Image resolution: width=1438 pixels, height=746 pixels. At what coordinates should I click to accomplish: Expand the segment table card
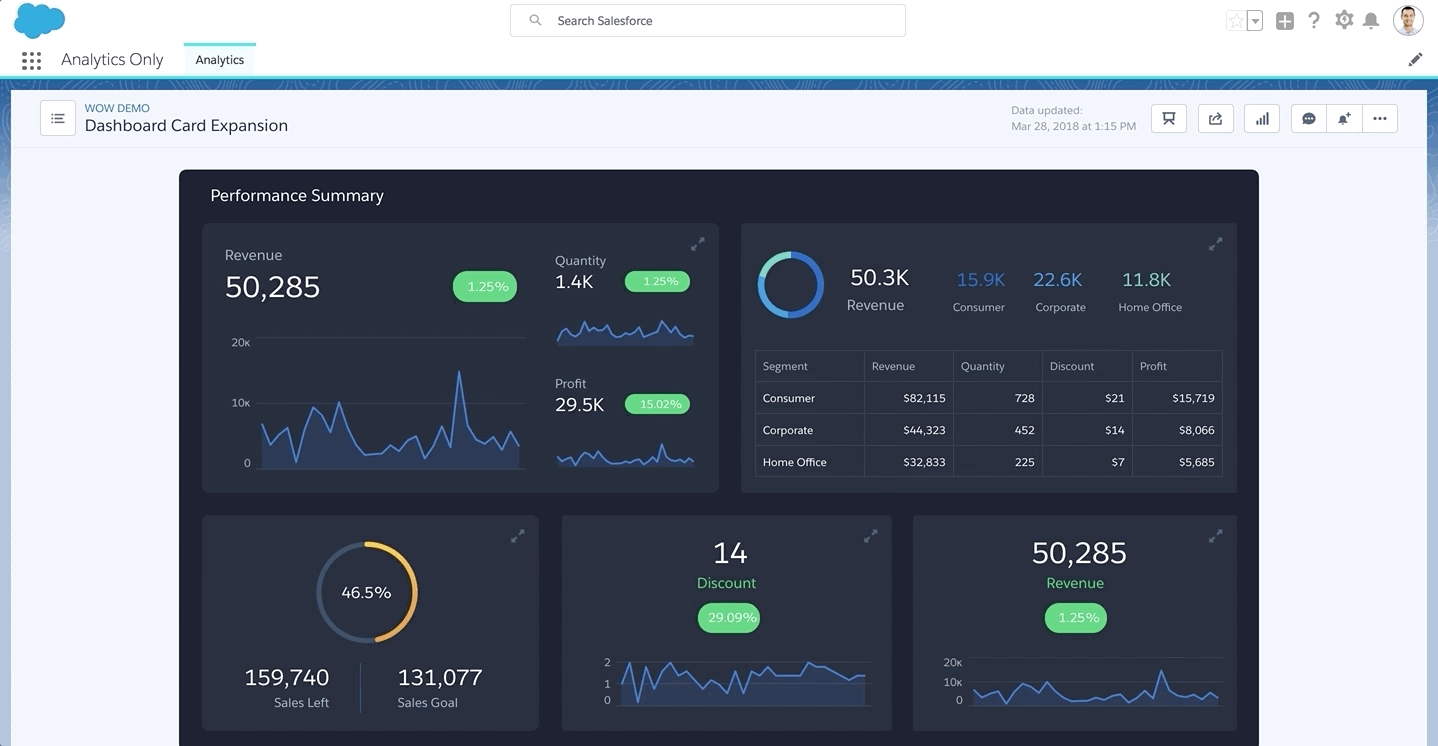coord(1216,244)
